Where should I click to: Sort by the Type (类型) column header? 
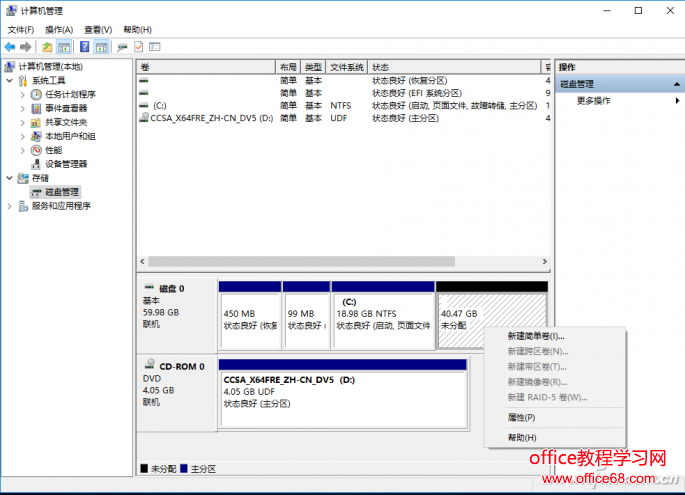click(x=313, y=67)
